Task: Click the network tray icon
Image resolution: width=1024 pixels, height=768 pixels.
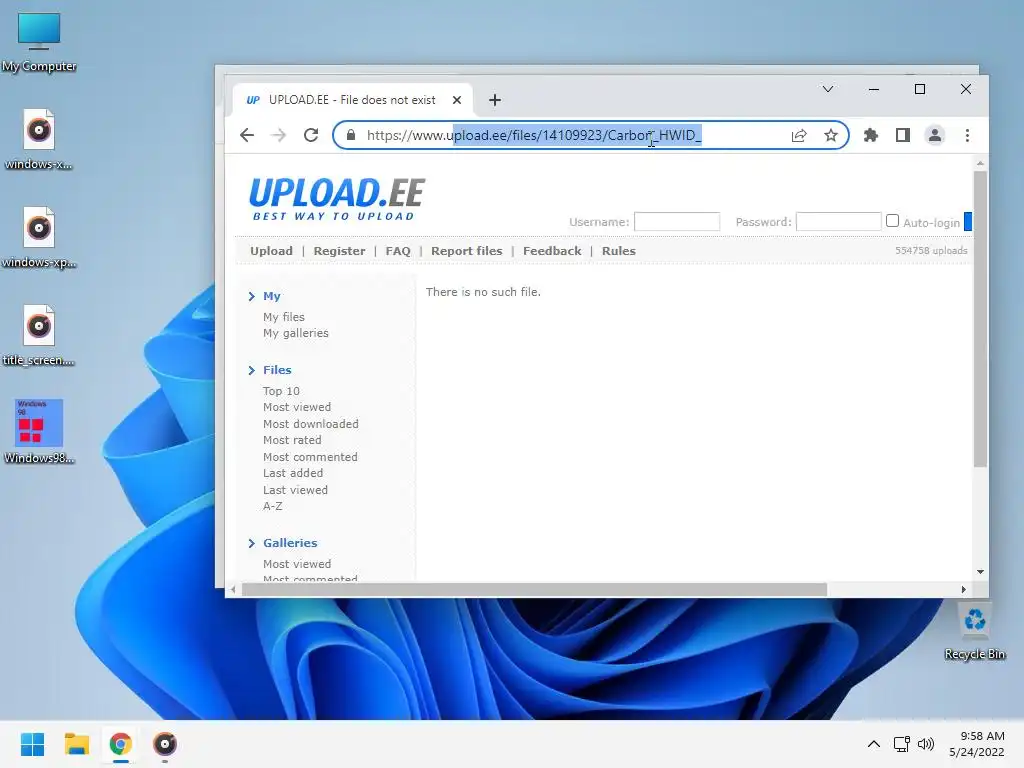Action: pos(902,744)
